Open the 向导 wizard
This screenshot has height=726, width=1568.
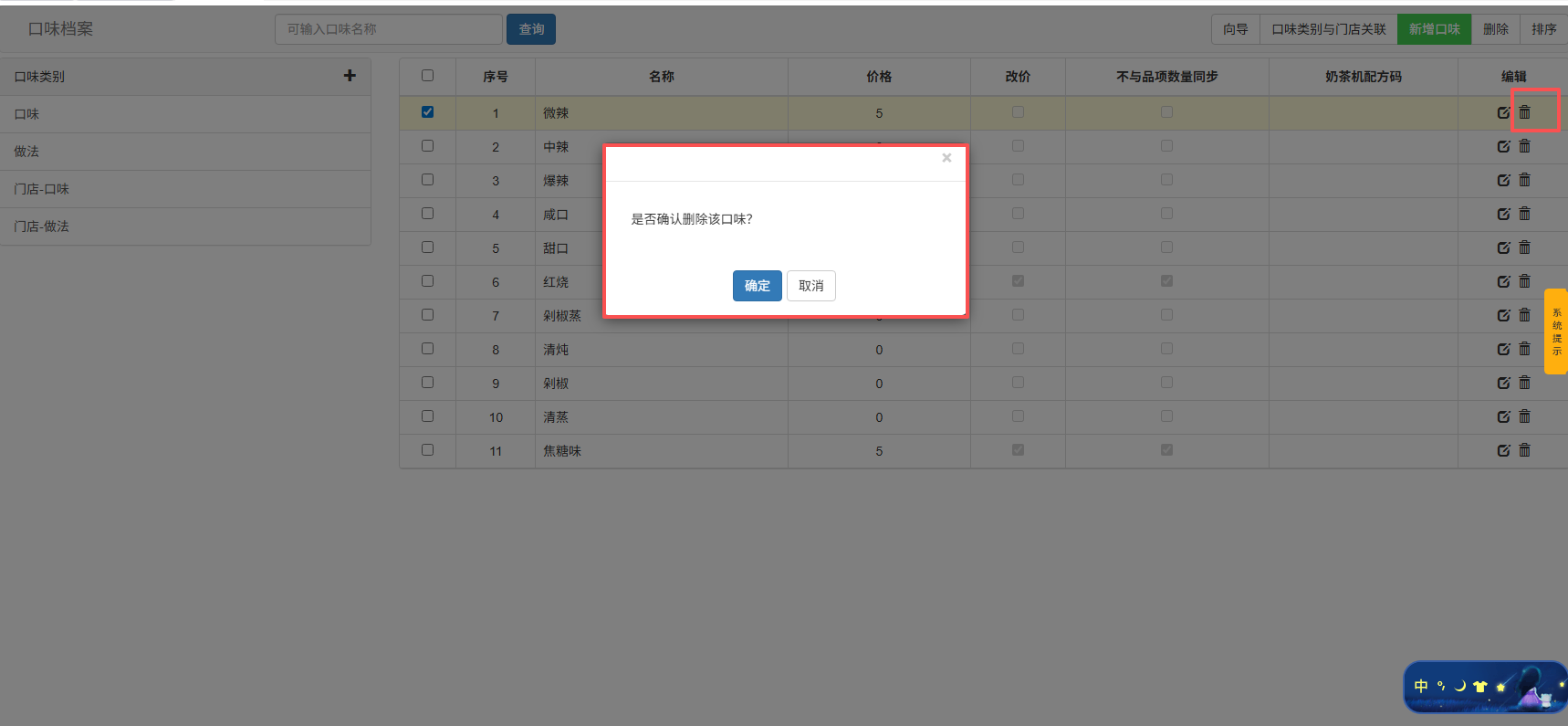pyautogui.click(x=1236, y=29)
